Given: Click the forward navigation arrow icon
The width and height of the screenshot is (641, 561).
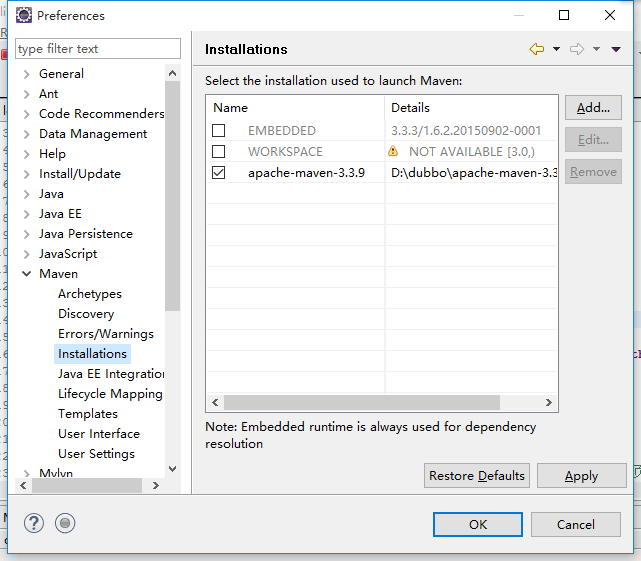Looking at the screenshot, I should (577, 49).
